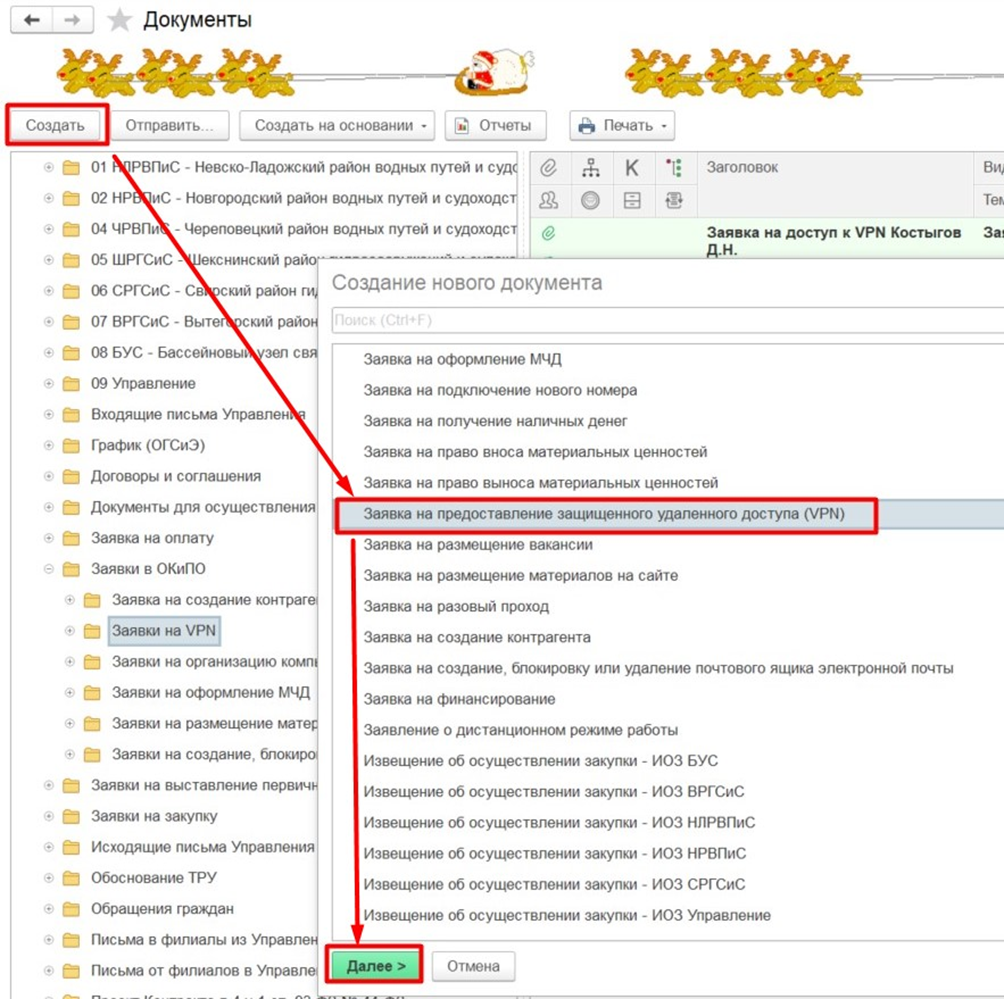Open the Создать на основании dropdown
This screenshot has height=999, width=1004.
341,125
